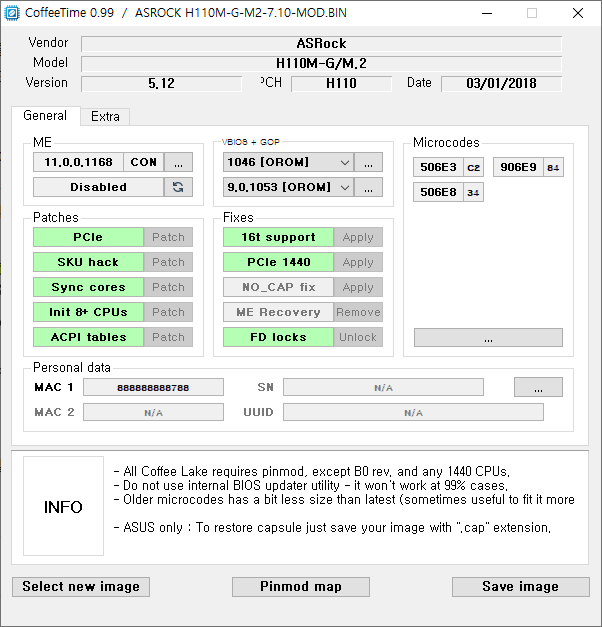Viewport: 602px width, 627px height.
Task: Click Patch button beside Init 8+ CPUs
Action: pyautogui.click(x=168, y=312)
